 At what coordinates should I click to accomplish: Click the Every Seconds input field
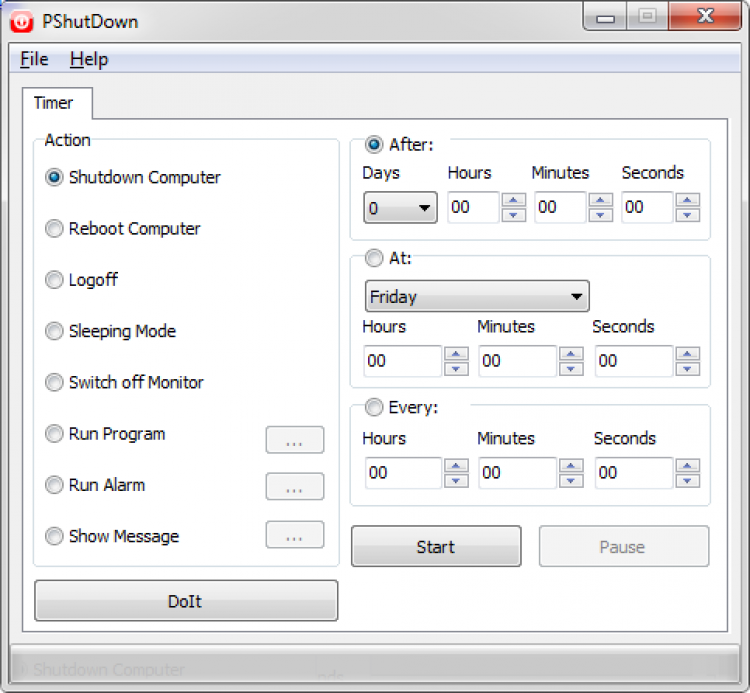click(x=635, y=473)
